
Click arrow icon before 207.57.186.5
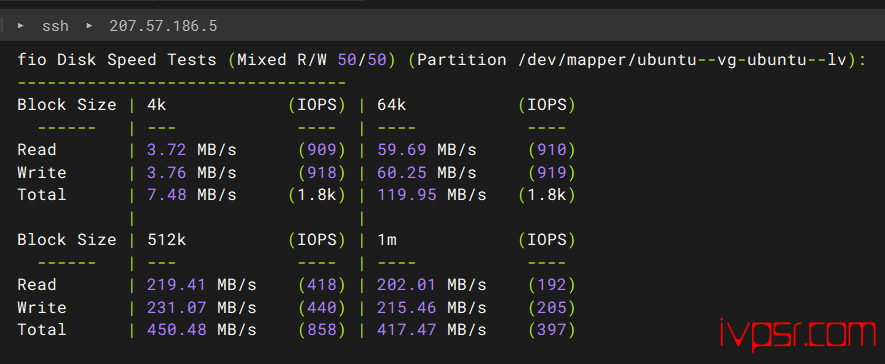pos(89,25)
